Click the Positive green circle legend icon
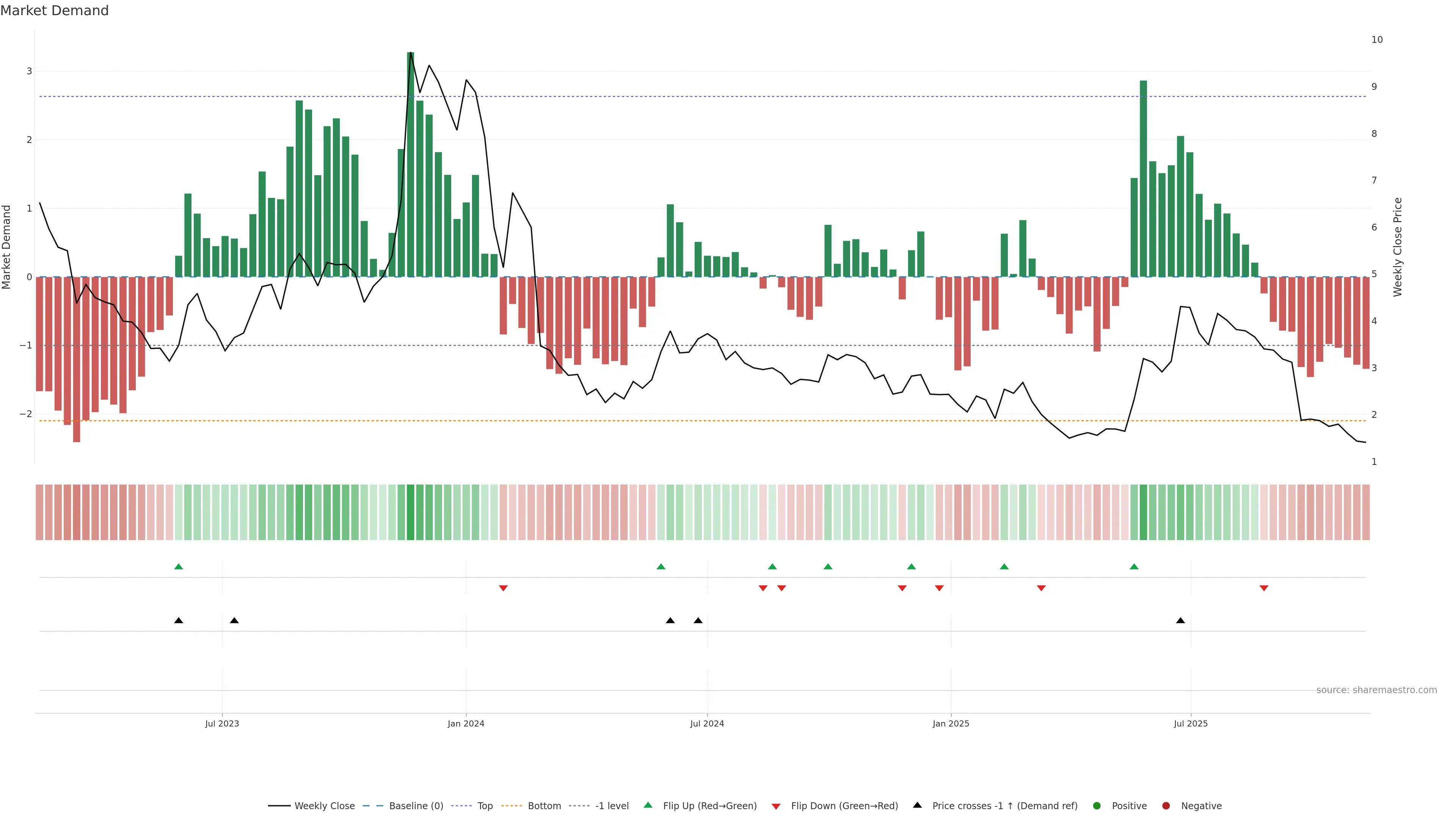 (x=1097, y=805)
